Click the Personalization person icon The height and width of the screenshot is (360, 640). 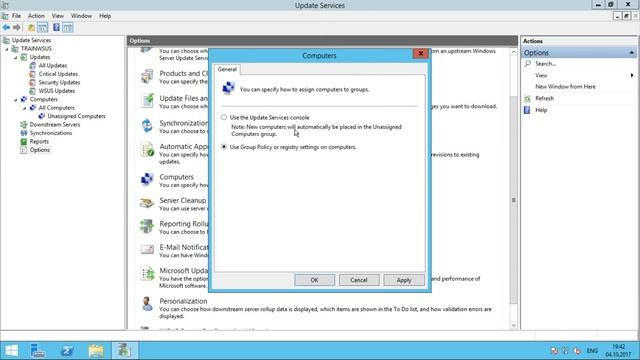point(147,304)
